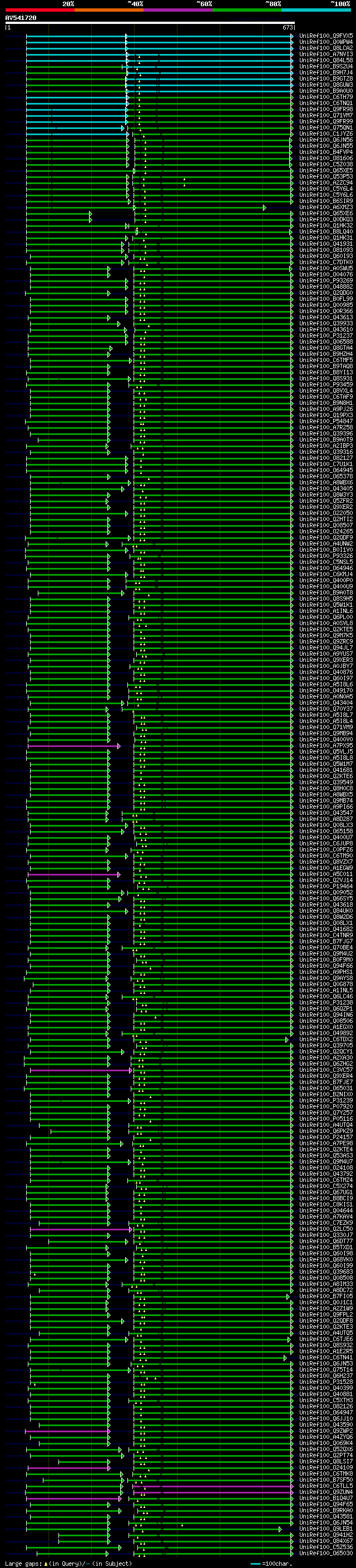Image resolution: width=356 pixels, height=1568 pixels.
Task: Click the green ~80% identity legend bar
Action: tap(247, 10)
